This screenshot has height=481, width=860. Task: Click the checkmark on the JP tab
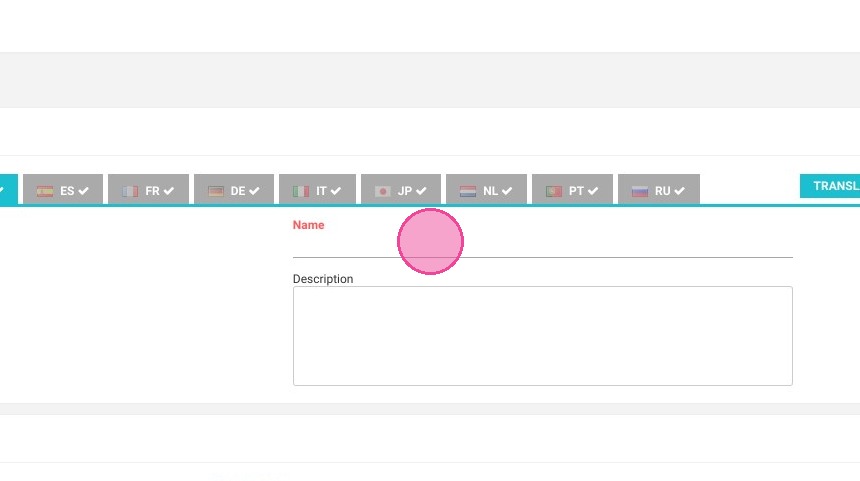coord(421,191)
